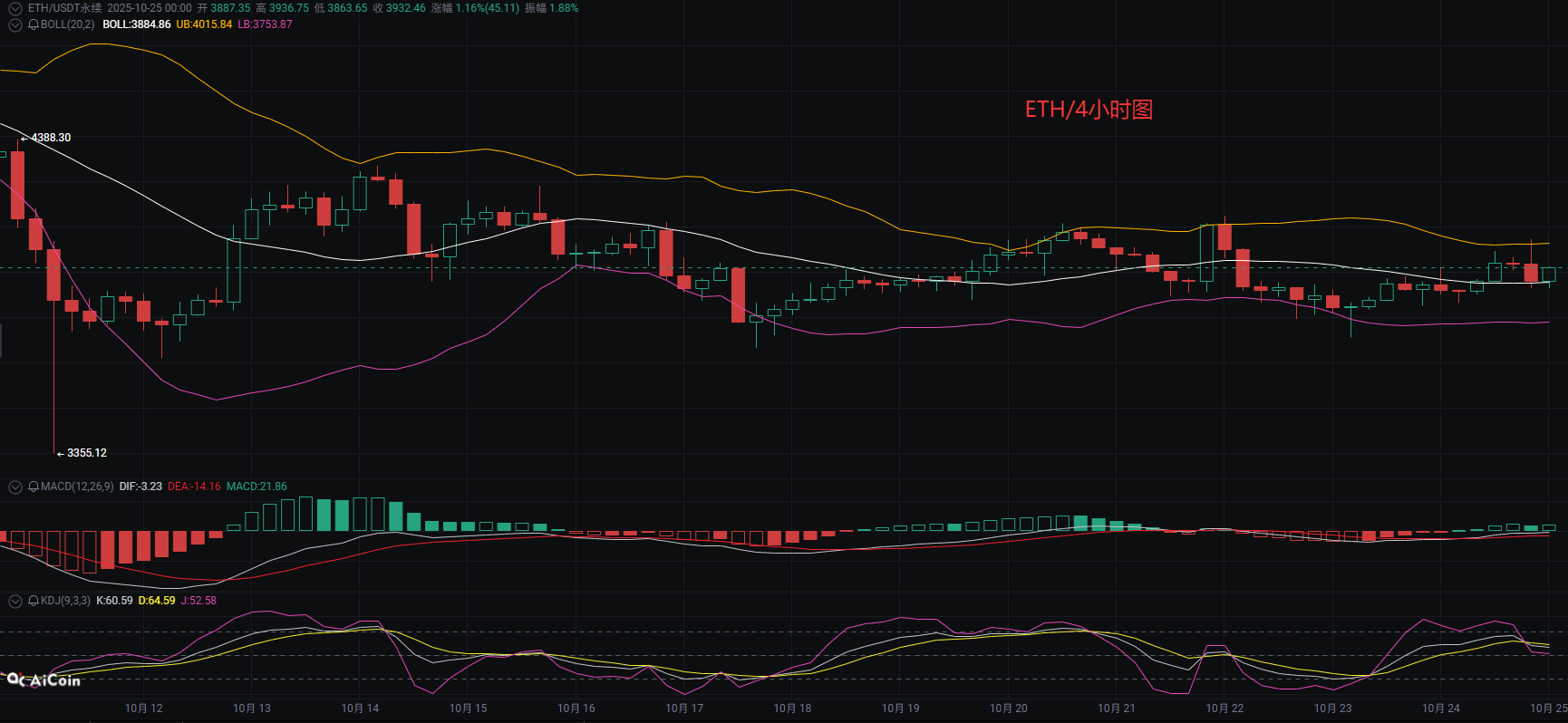Click the magenta LB:3753.87 lower band value
The height and width of the screenshot is (723, 1568).
265,24
